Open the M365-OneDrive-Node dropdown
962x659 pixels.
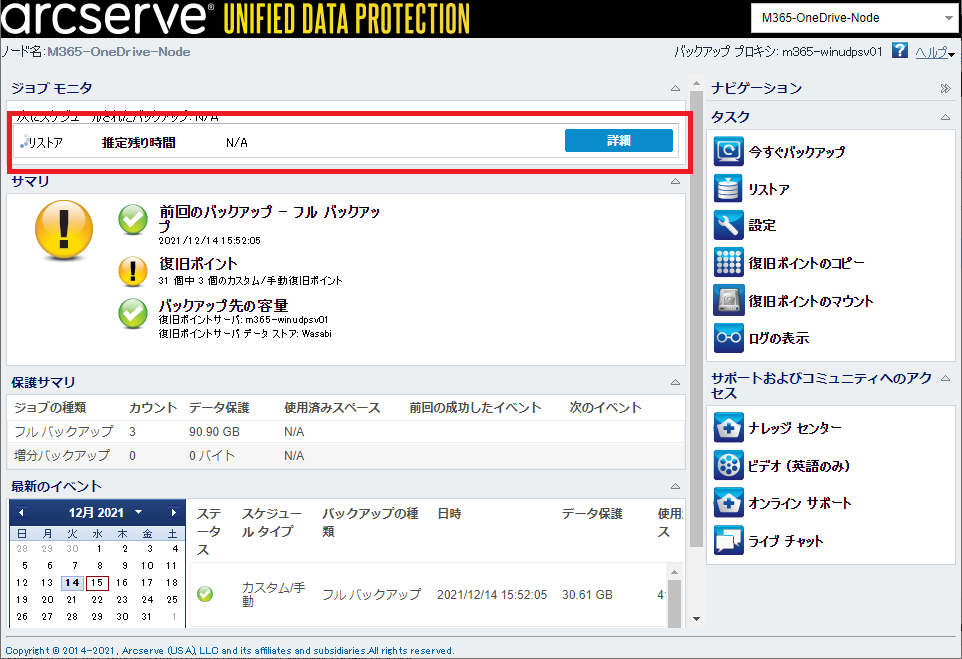(853, 18)
